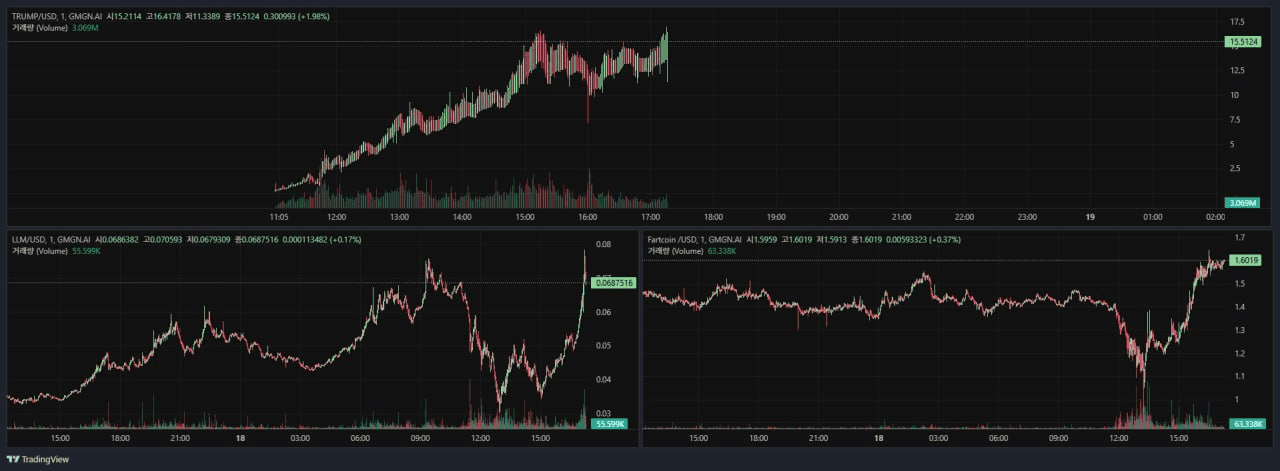The image size is (1280, 471).
Task: Click 01:00 on the TRUMP time axis
Action: (1153, 216)
